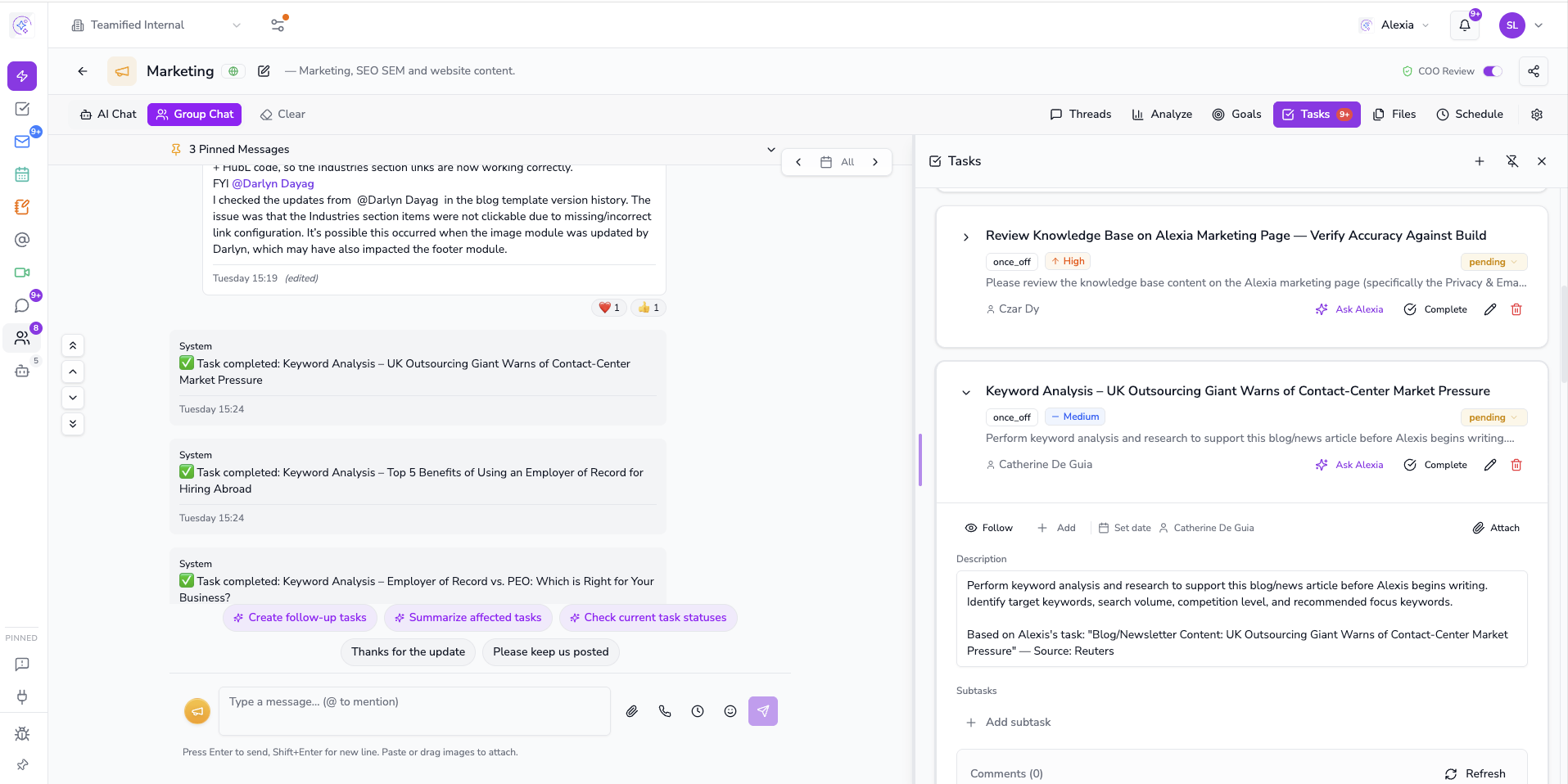Click into the Type a message field
Image resolution: width=1568 pixels, height=784 pixels.
[413, 710]
